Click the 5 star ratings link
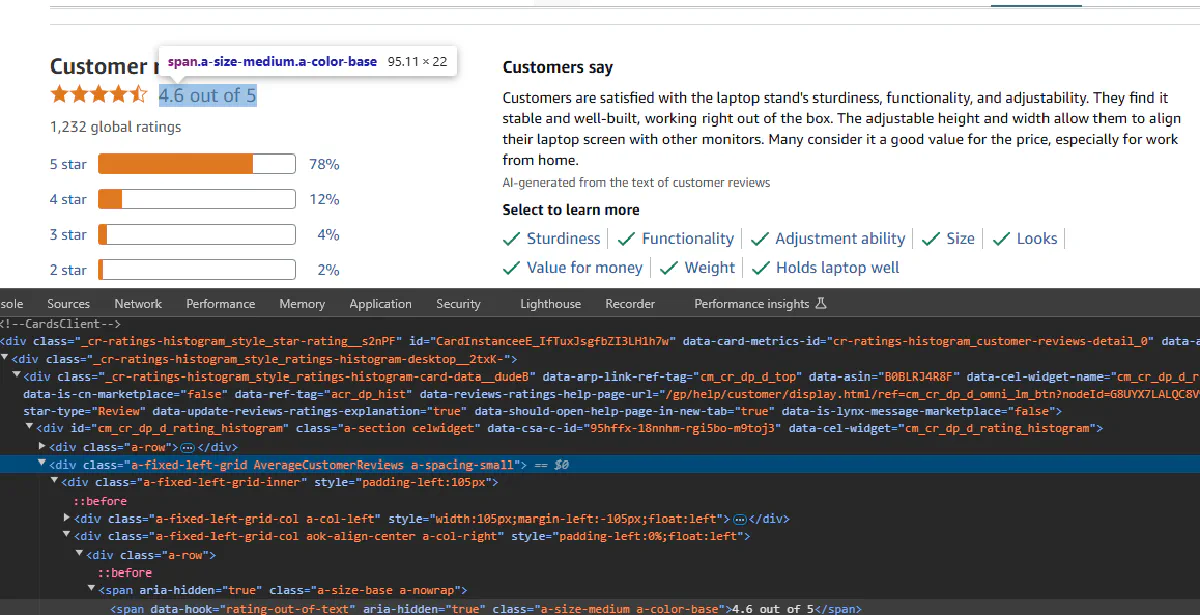 tap(67, 164)
